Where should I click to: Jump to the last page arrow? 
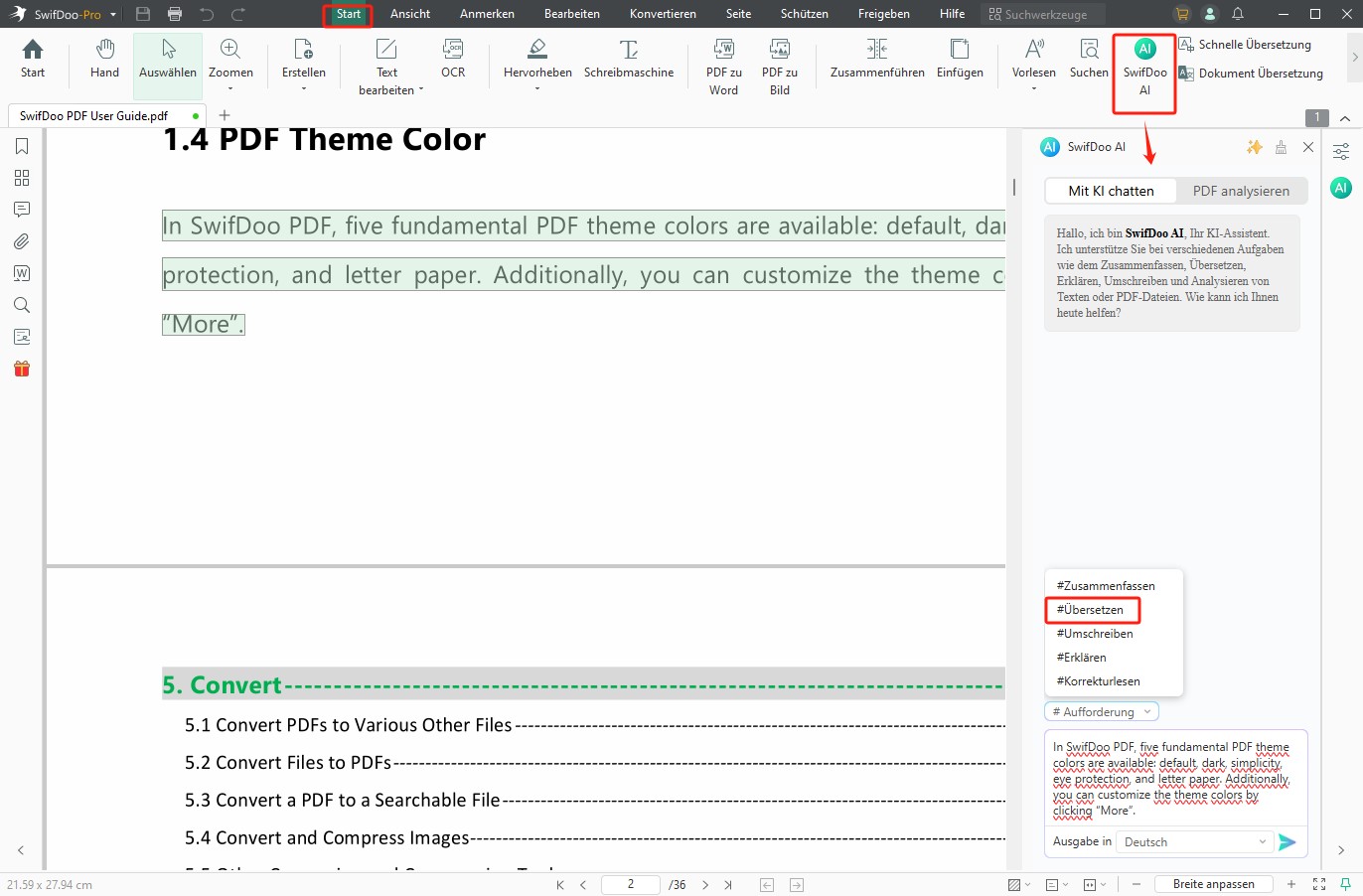(x=728, y=884)
